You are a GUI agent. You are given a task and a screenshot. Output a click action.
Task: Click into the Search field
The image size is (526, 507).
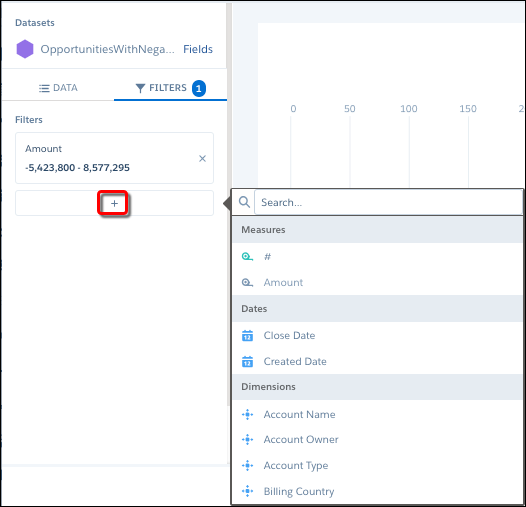(388, 202)
